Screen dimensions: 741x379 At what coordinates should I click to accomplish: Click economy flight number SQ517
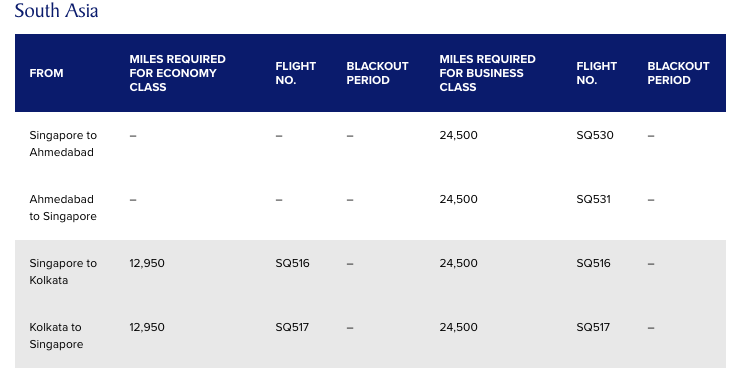coord(292,327)
